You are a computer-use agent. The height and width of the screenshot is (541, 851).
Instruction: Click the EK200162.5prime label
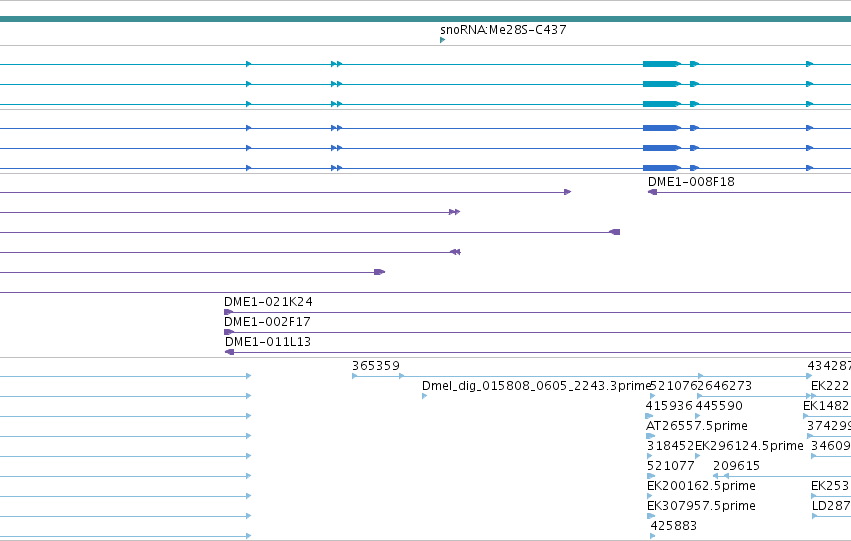(701, 486)
